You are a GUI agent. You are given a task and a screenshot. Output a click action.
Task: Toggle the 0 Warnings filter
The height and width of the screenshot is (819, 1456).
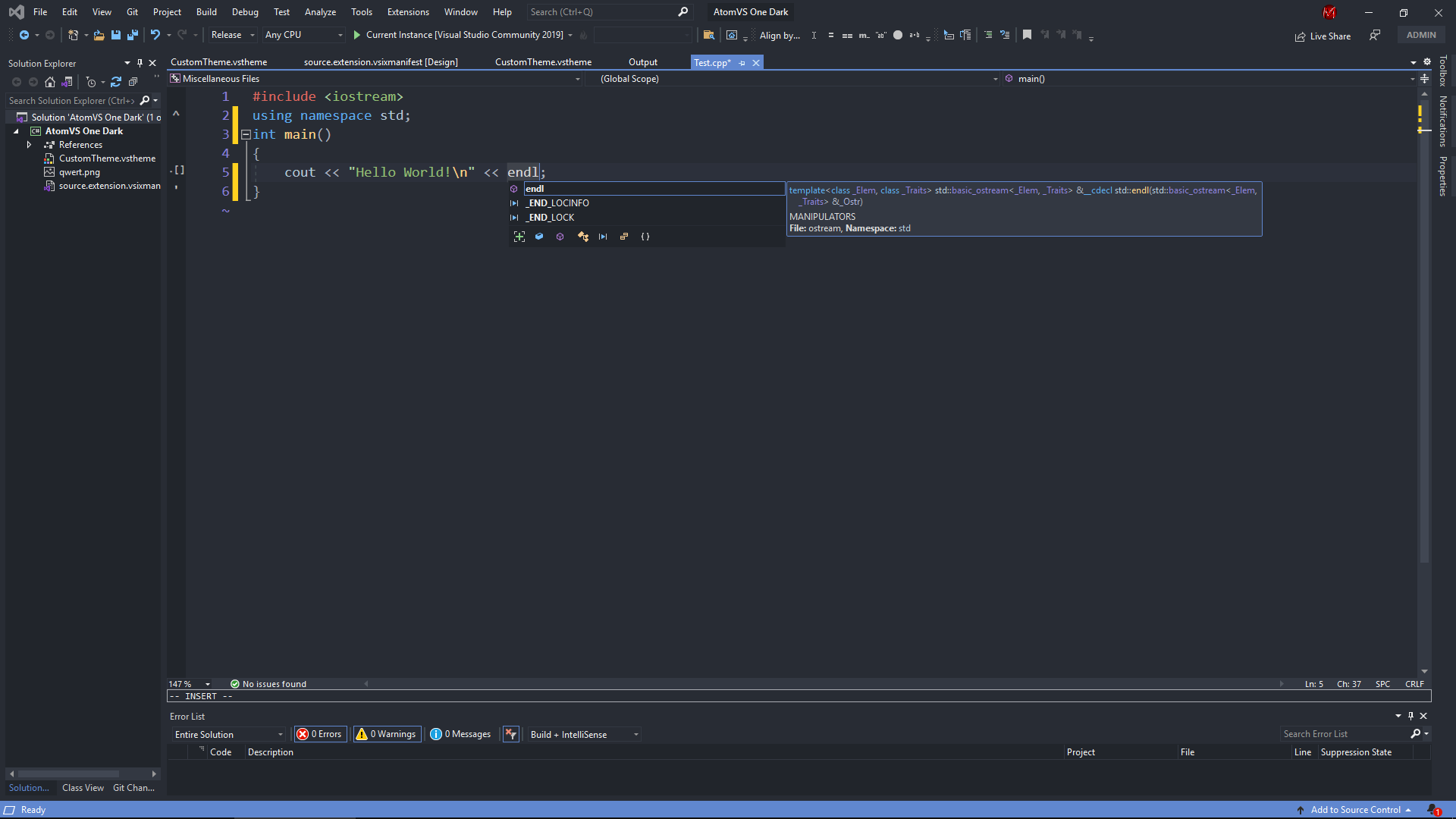point(387,733)
